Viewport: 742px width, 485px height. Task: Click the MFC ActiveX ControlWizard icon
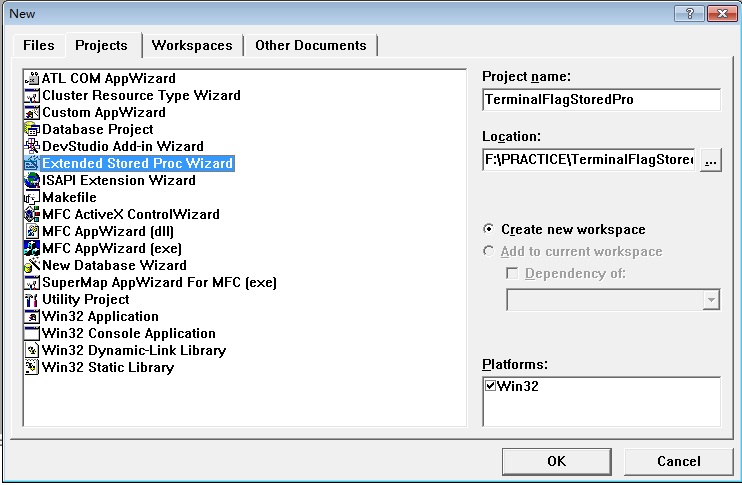pos(32,214)
